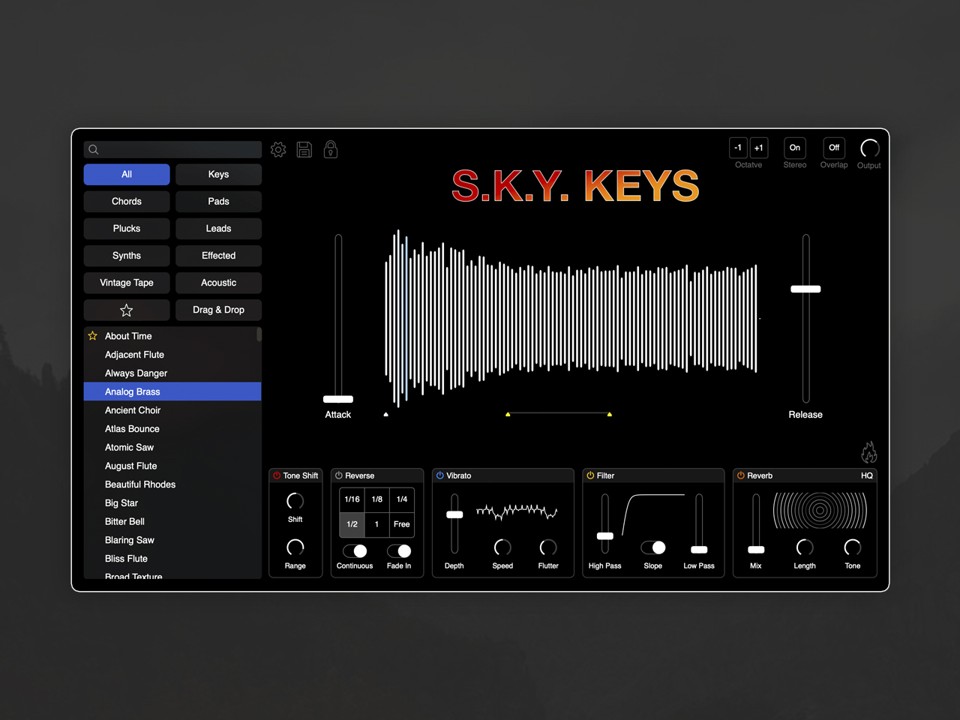Click the Reverb Mix slider handle
This screenshot has width=960, height=720.
756,550
